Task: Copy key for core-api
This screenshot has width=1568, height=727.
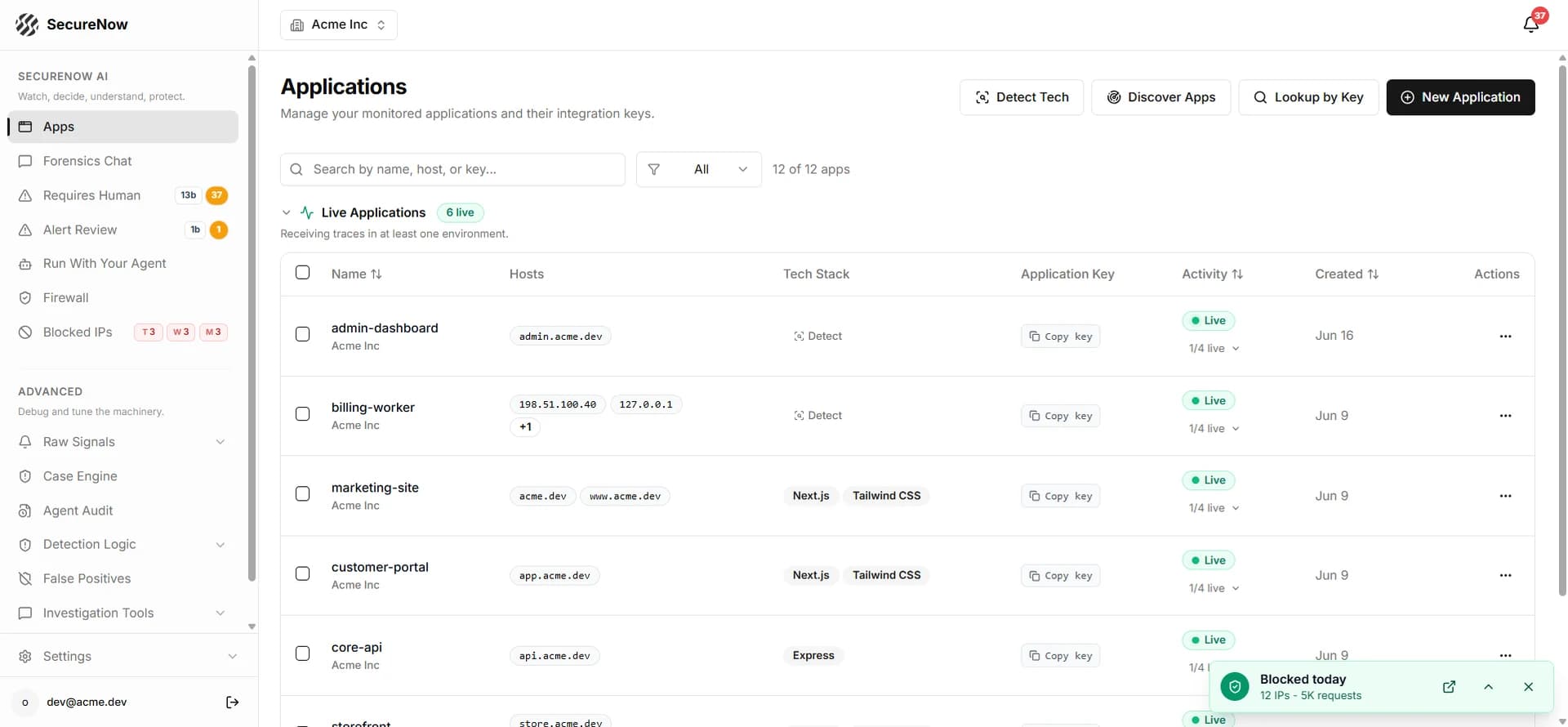Action: coord(1060,656)
